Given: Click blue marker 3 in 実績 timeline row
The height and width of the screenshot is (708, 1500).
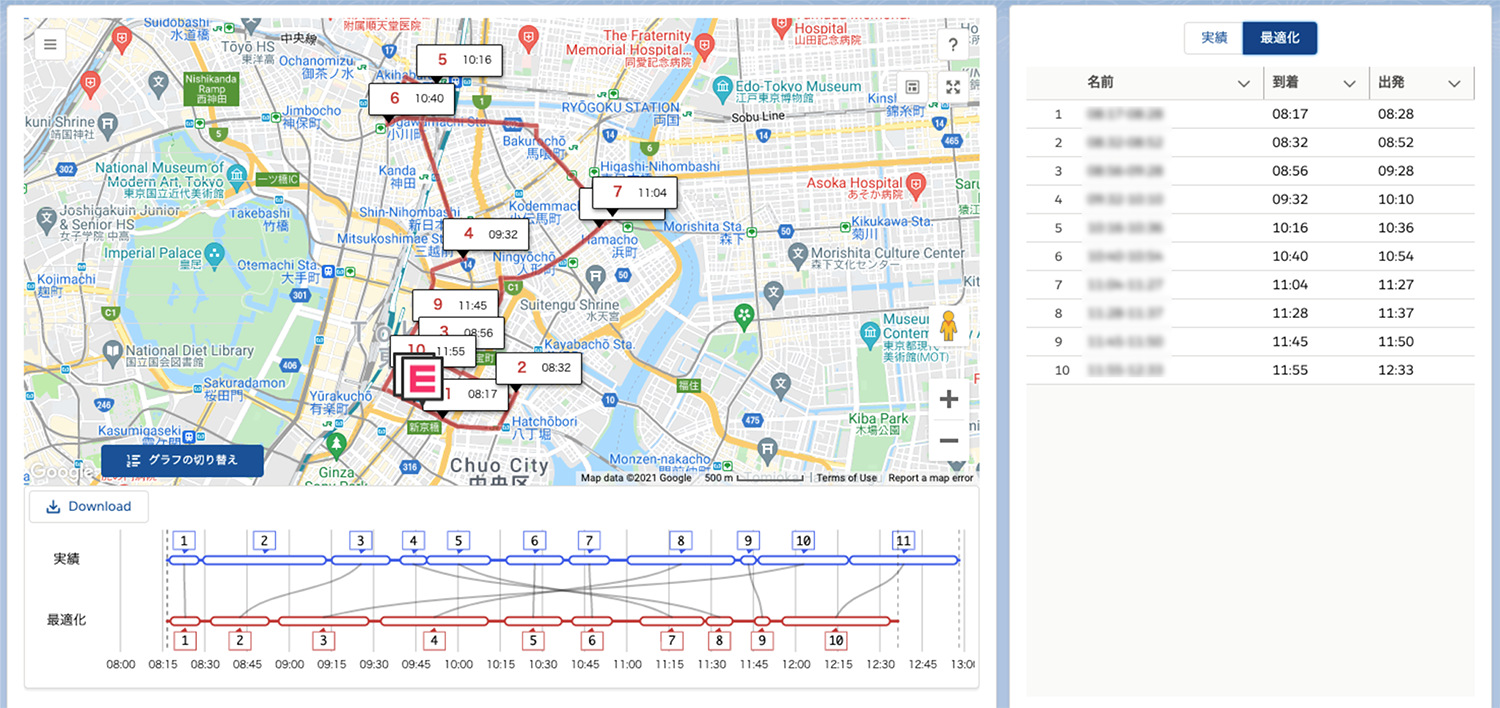Looking at the screenshot, I should 359,541.
